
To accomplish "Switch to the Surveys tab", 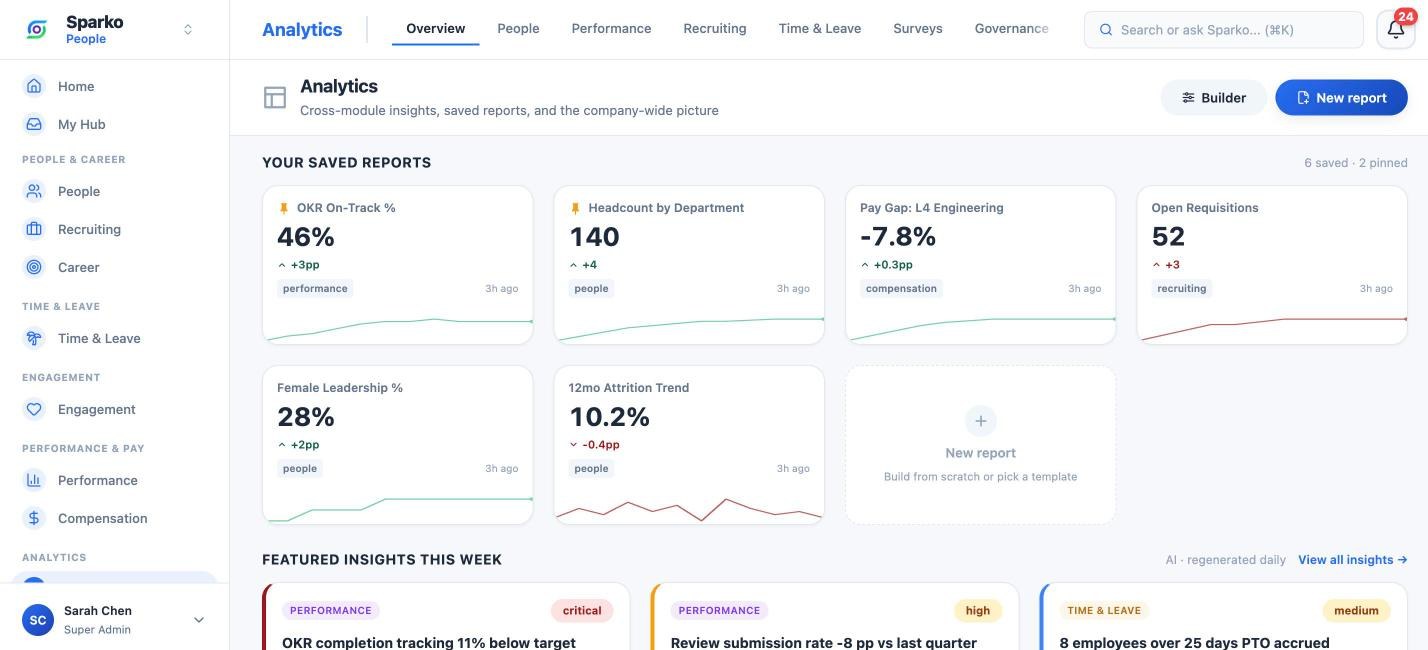I will 918,29.
